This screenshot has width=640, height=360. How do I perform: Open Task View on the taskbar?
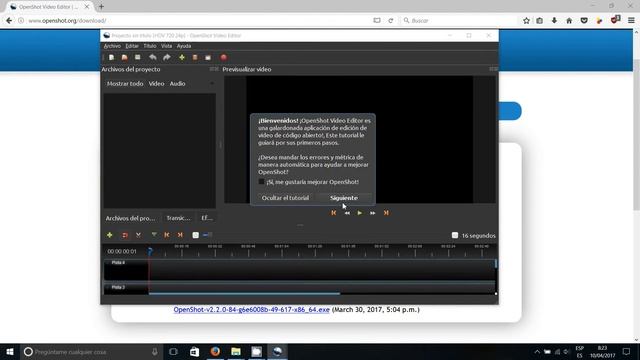click(173, 351)
